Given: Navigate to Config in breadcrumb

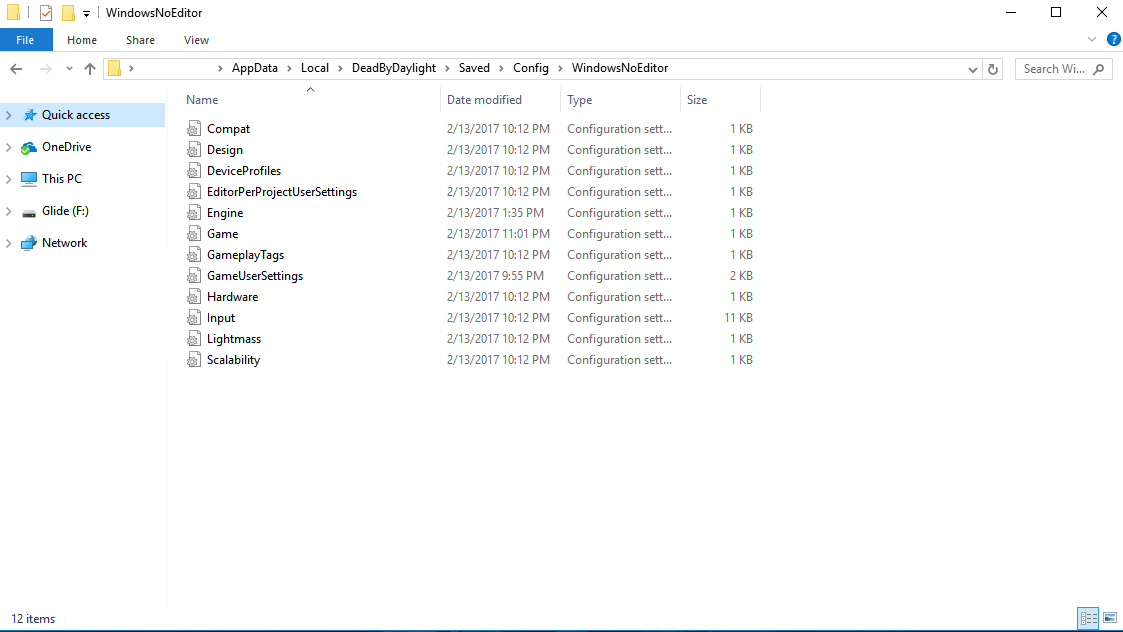Looking at the screenshot, I should click(531, 68).
